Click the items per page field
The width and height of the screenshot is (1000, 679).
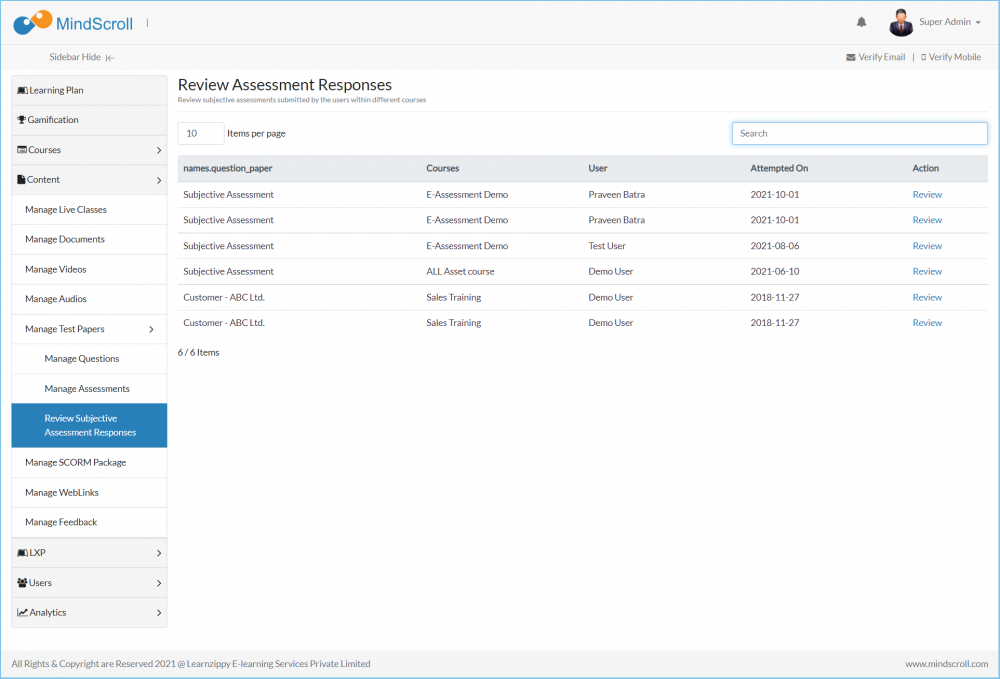click(201, 133)
